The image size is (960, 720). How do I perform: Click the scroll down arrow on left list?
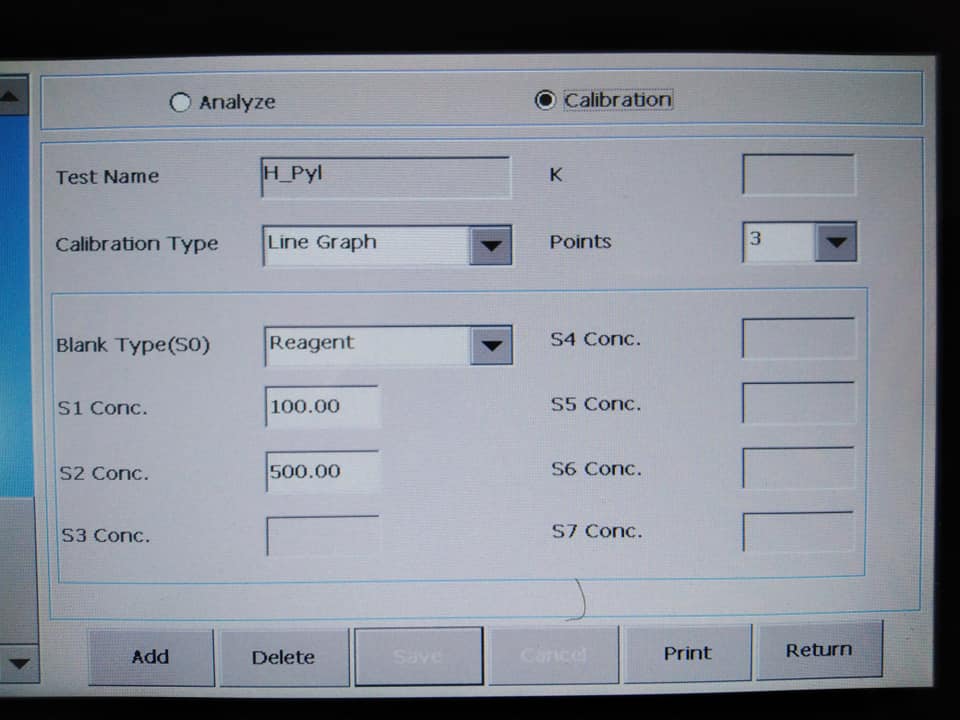18,664
